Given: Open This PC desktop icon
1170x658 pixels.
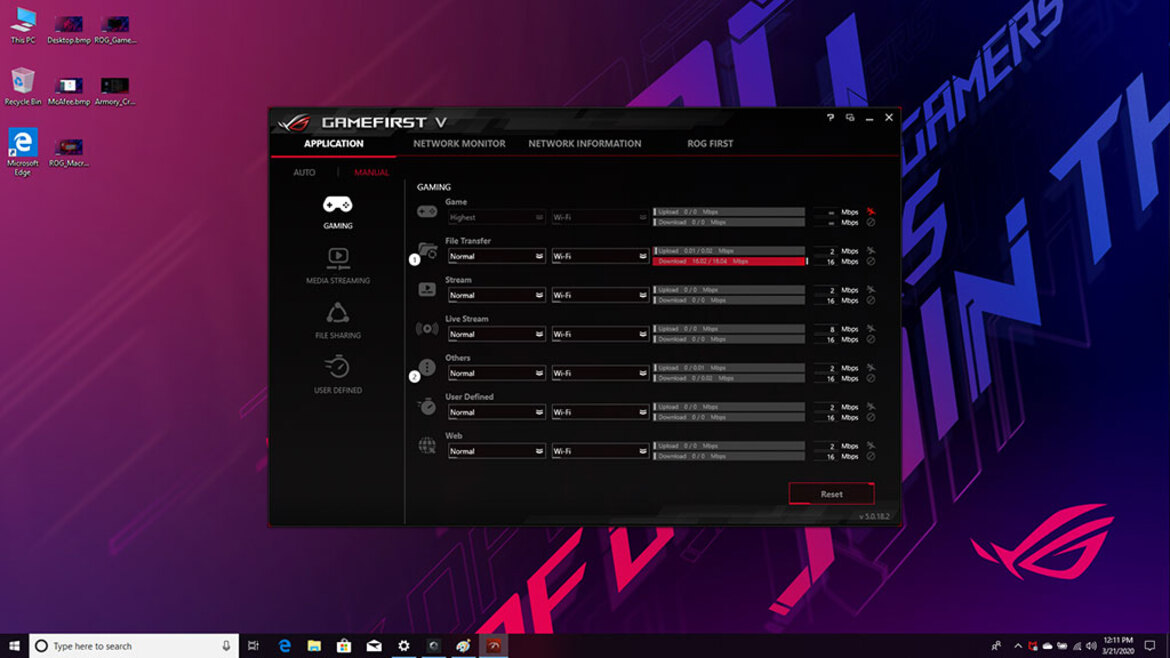Looking at the screenshot, I should coord(23,26).
